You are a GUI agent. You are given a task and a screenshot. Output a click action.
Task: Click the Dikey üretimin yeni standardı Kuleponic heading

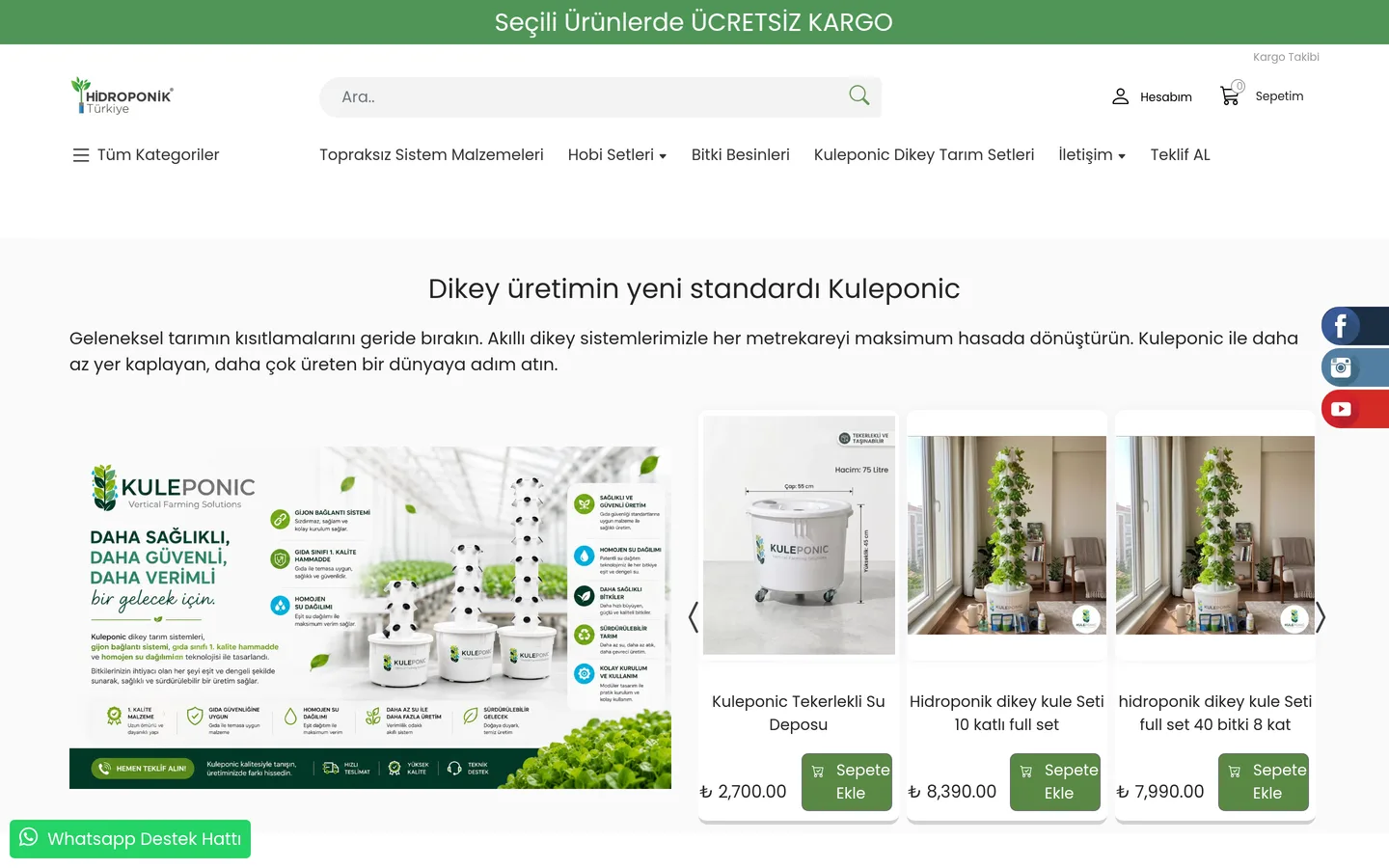[x=694, y=288]
